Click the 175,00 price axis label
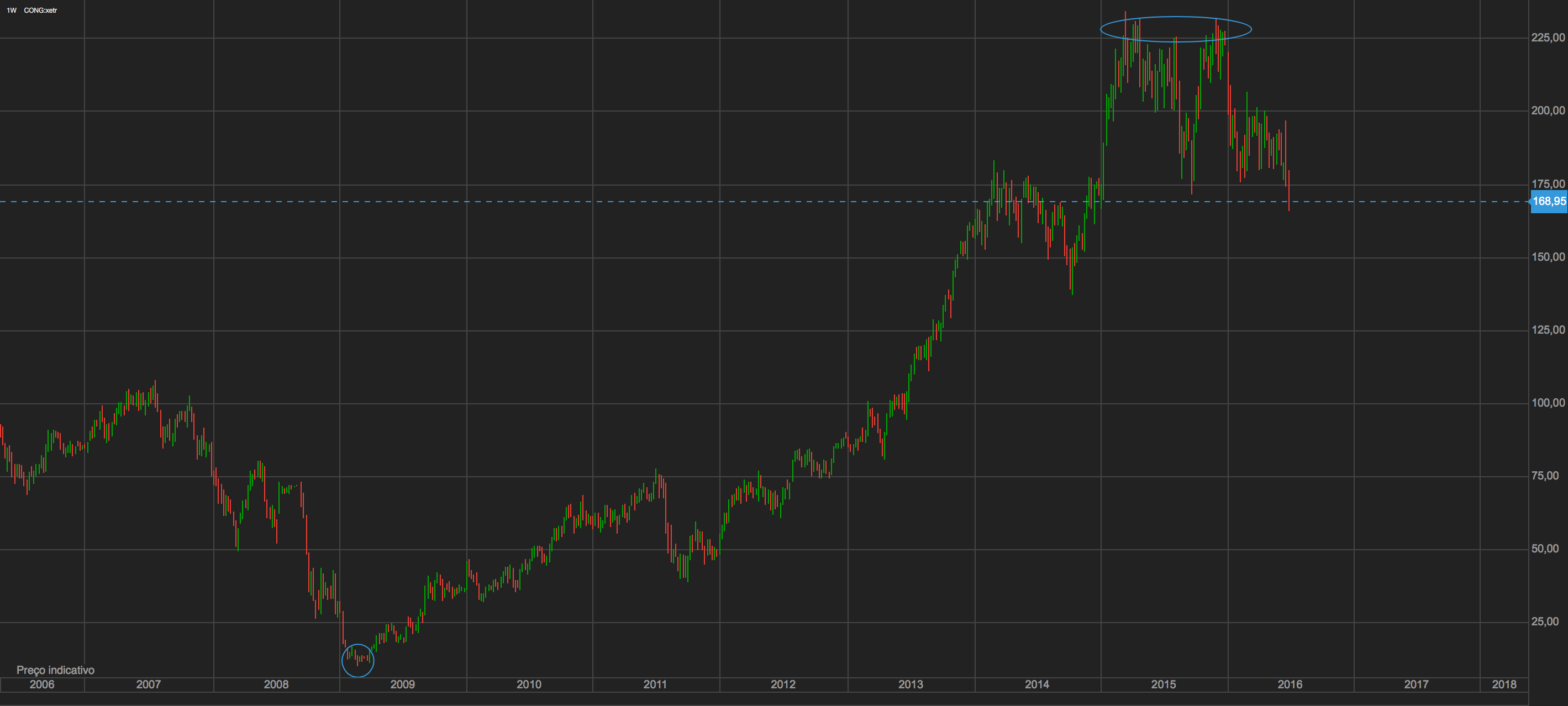This screenshot has width=1568, height=706. click(x=1548, y=184)
